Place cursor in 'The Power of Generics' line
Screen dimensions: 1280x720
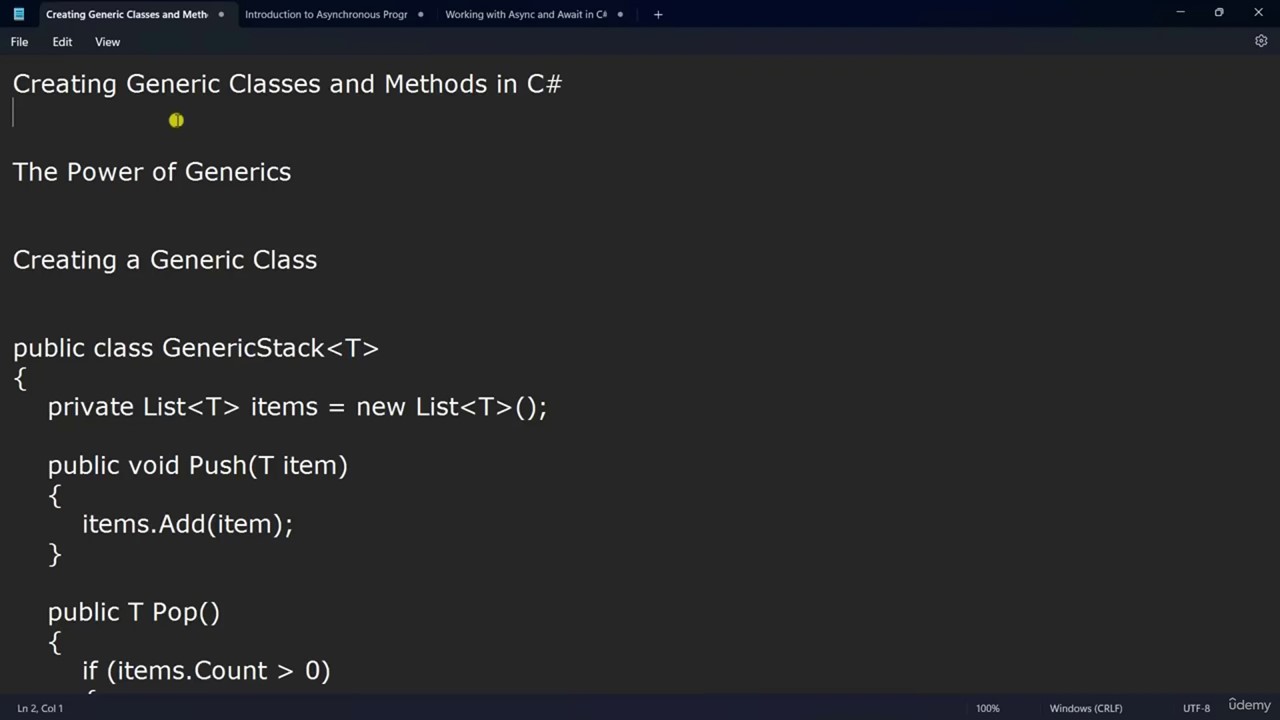click(x=152, y=172)
